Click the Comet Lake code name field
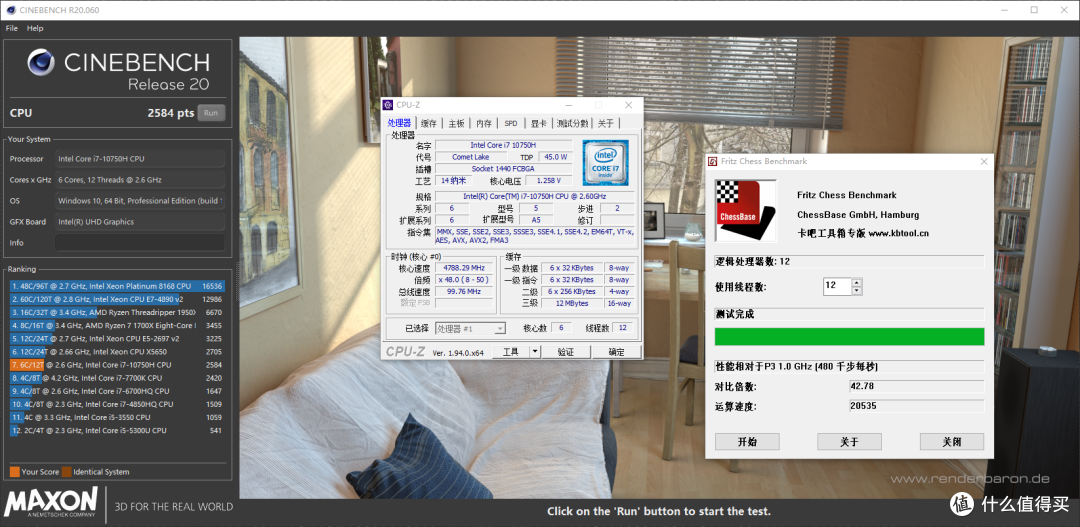1080x527 pixels. tap(470, 157)
